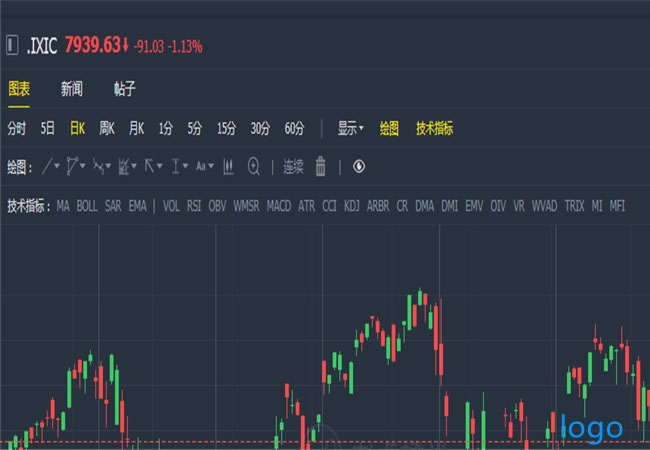Click the zoom magnifier icon
The image size is (650, 450).
click(254, 166)
